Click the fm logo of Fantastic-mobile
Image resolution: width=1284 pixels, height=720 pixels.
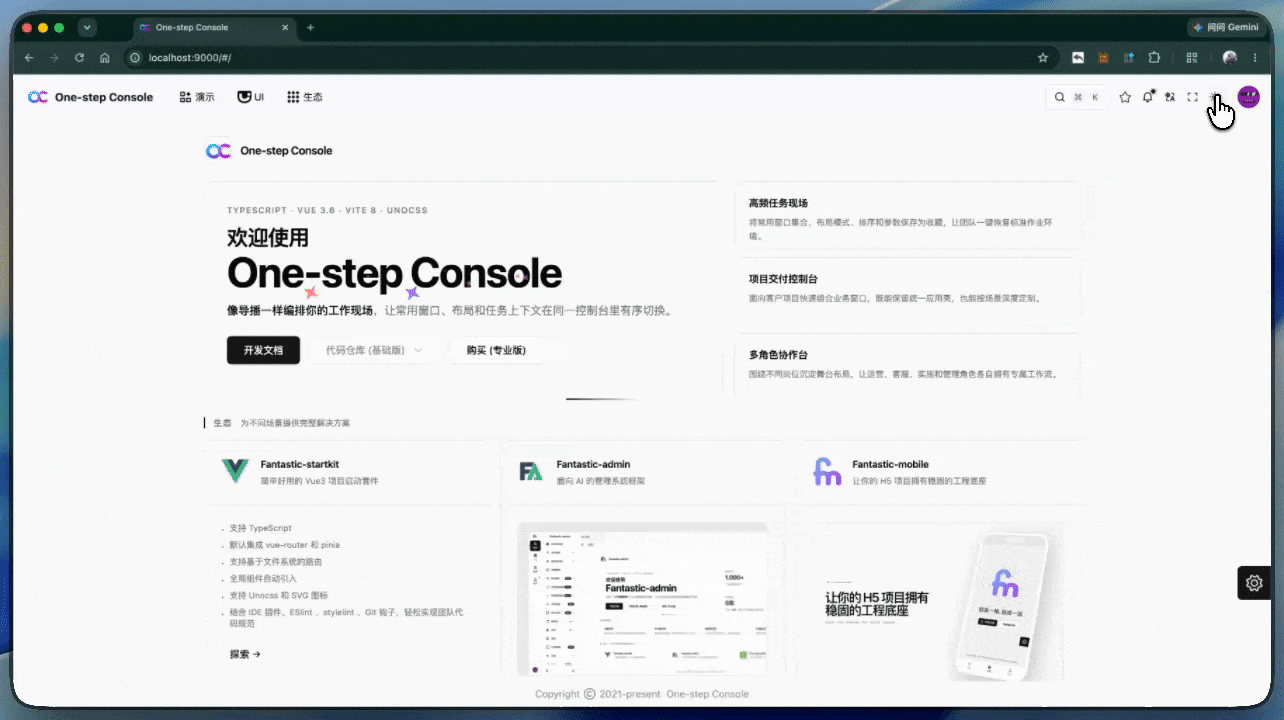827,471
